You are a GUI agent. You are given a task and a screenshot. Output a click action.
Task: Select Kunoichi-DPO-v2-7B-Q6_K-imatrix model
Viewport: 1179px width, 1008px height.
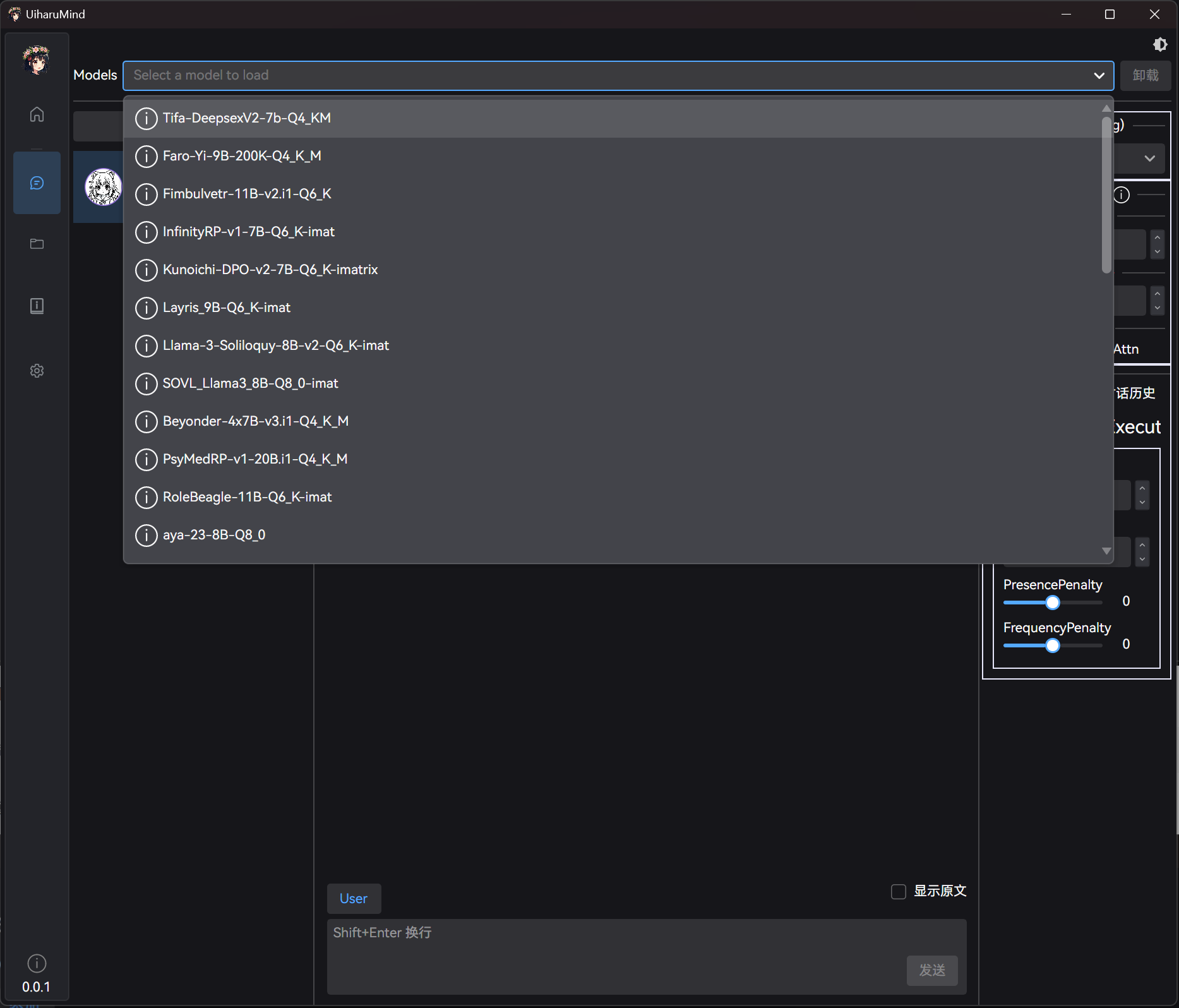pos(270,270)
